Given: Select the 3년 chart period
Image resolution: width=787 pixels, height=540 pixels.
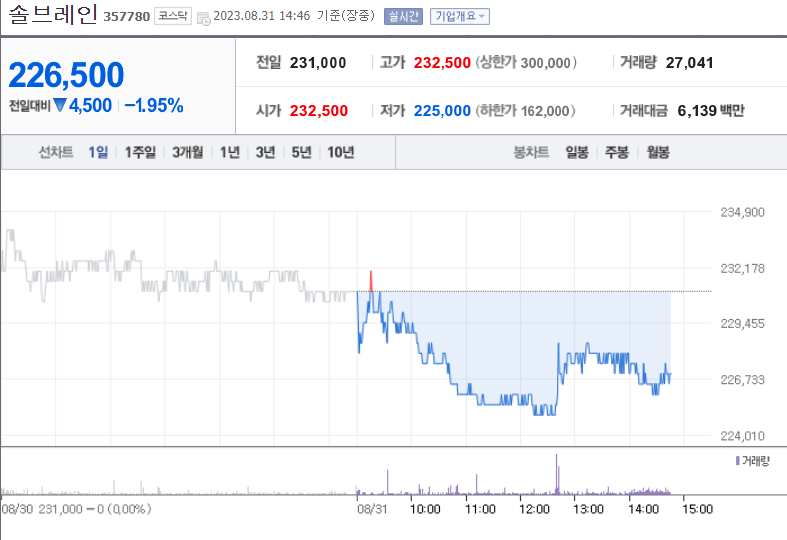Looking at the screenshot, I should 265,152.
